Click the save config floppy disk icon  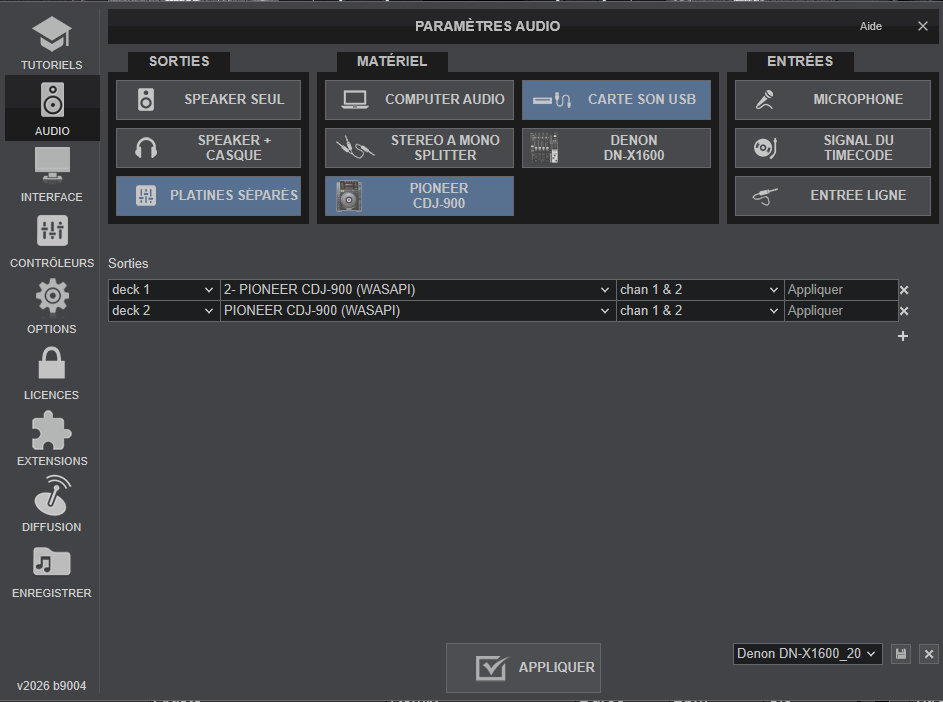(x=901, y=654)
